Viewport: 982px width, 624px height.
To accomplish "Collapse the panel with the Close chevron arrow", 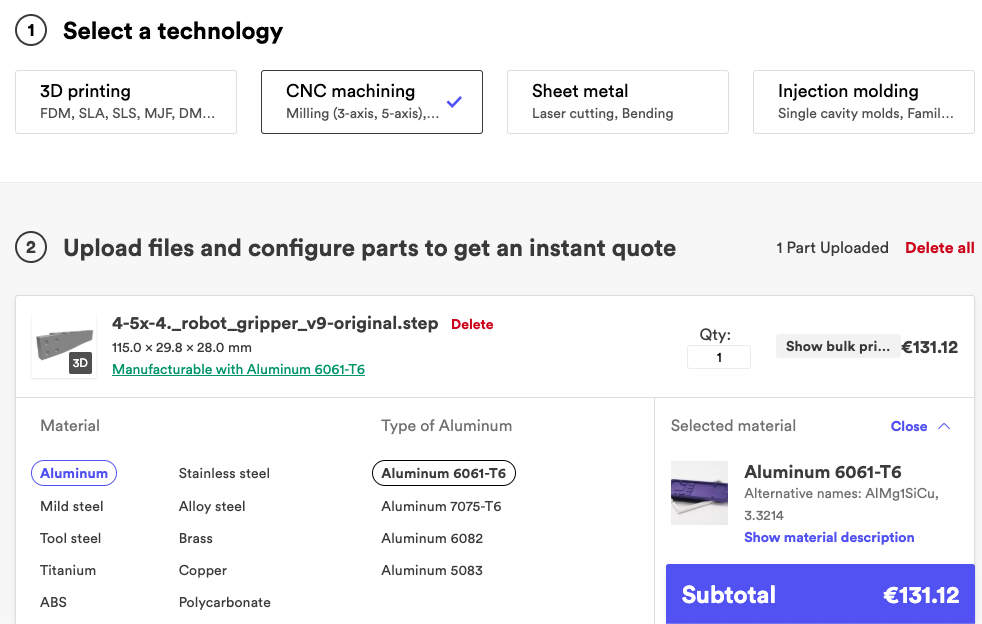I will [x=944, y=427].
